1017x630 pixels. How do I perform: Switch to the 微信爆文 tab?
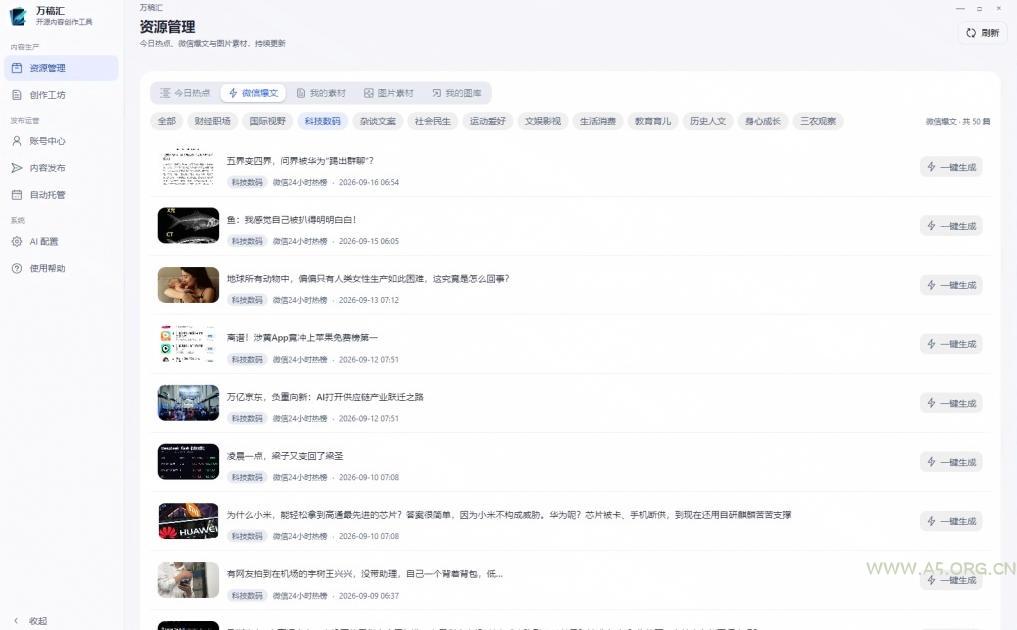pos(253,93)
